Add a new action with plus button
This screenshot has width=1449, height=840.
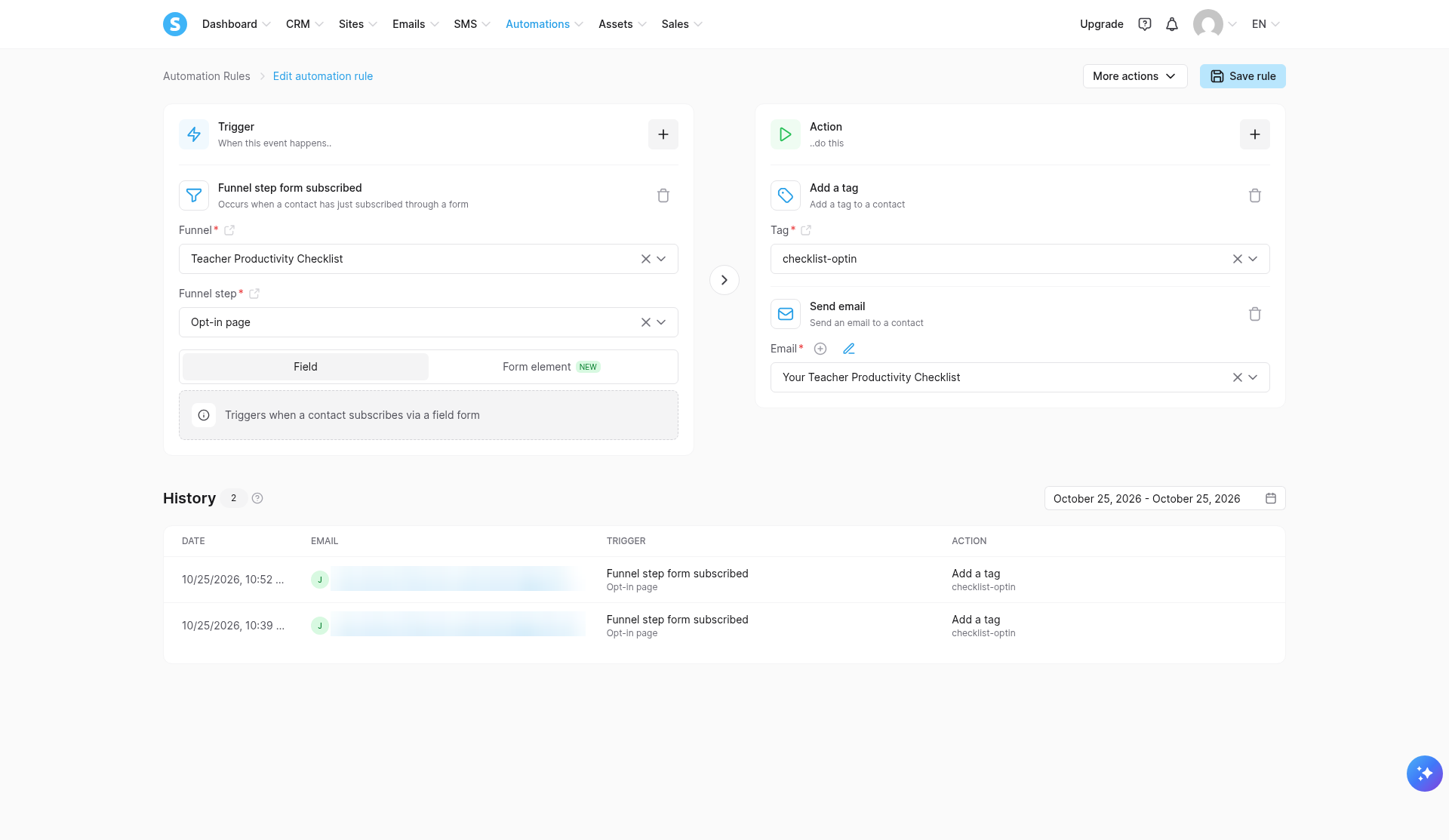click(1255, 134)
